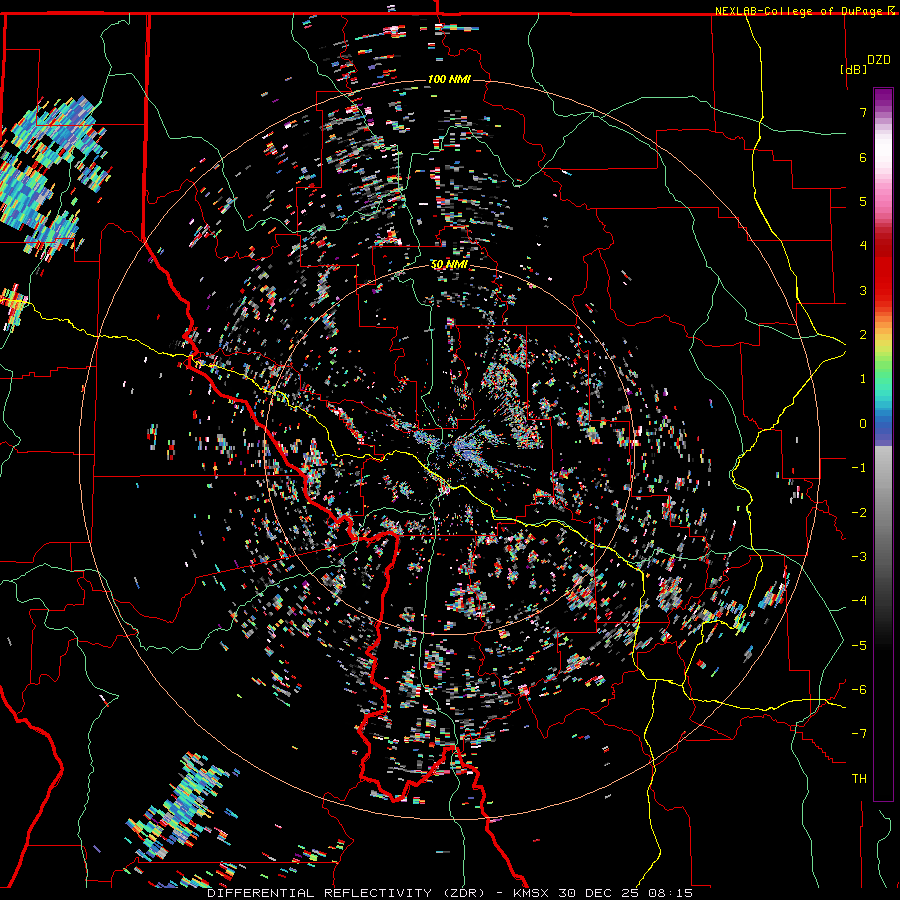
Task: Click the 0 value on color scale
Action: pyautogui.click(x=863, y=424)
